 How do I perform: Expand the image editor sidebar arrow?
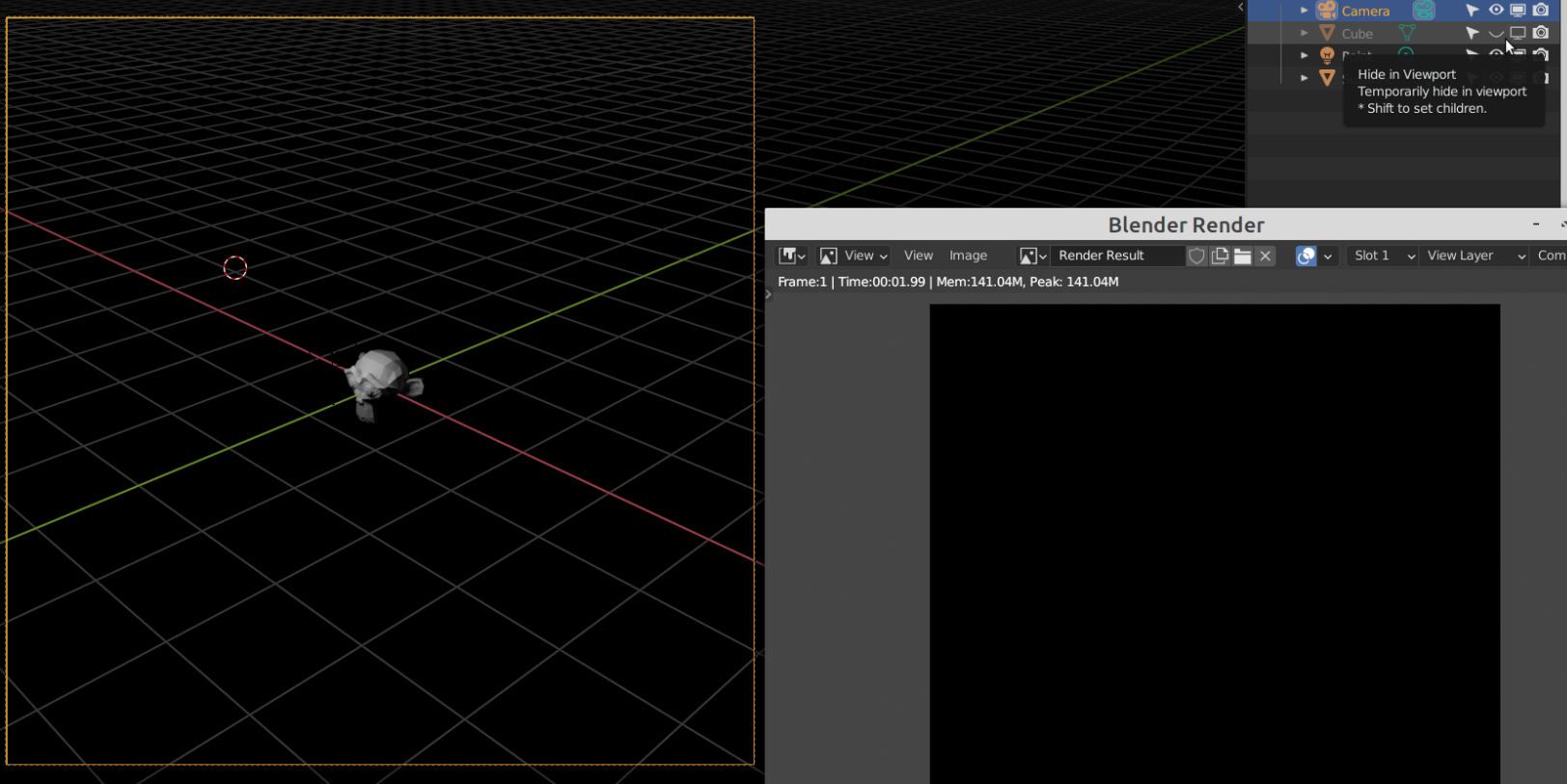coord(769,294)
